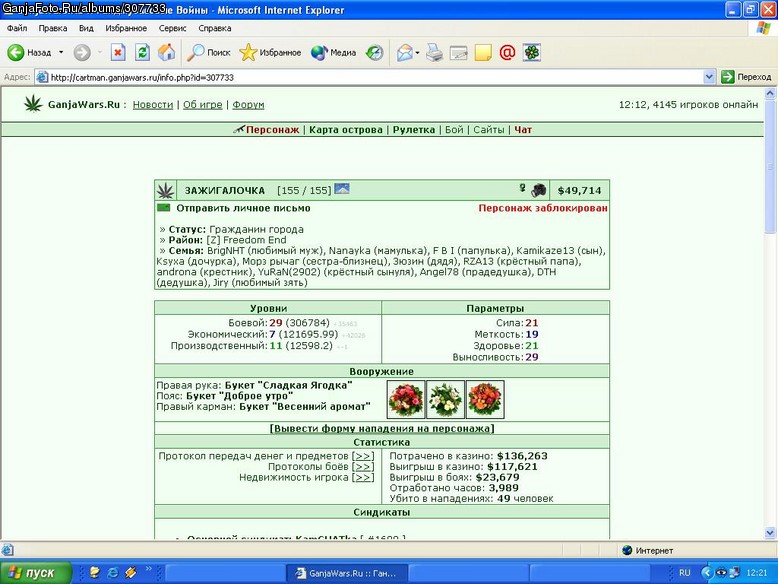
Task: Open Search (Поиск) magnifier button
Action: click(208, 52)
